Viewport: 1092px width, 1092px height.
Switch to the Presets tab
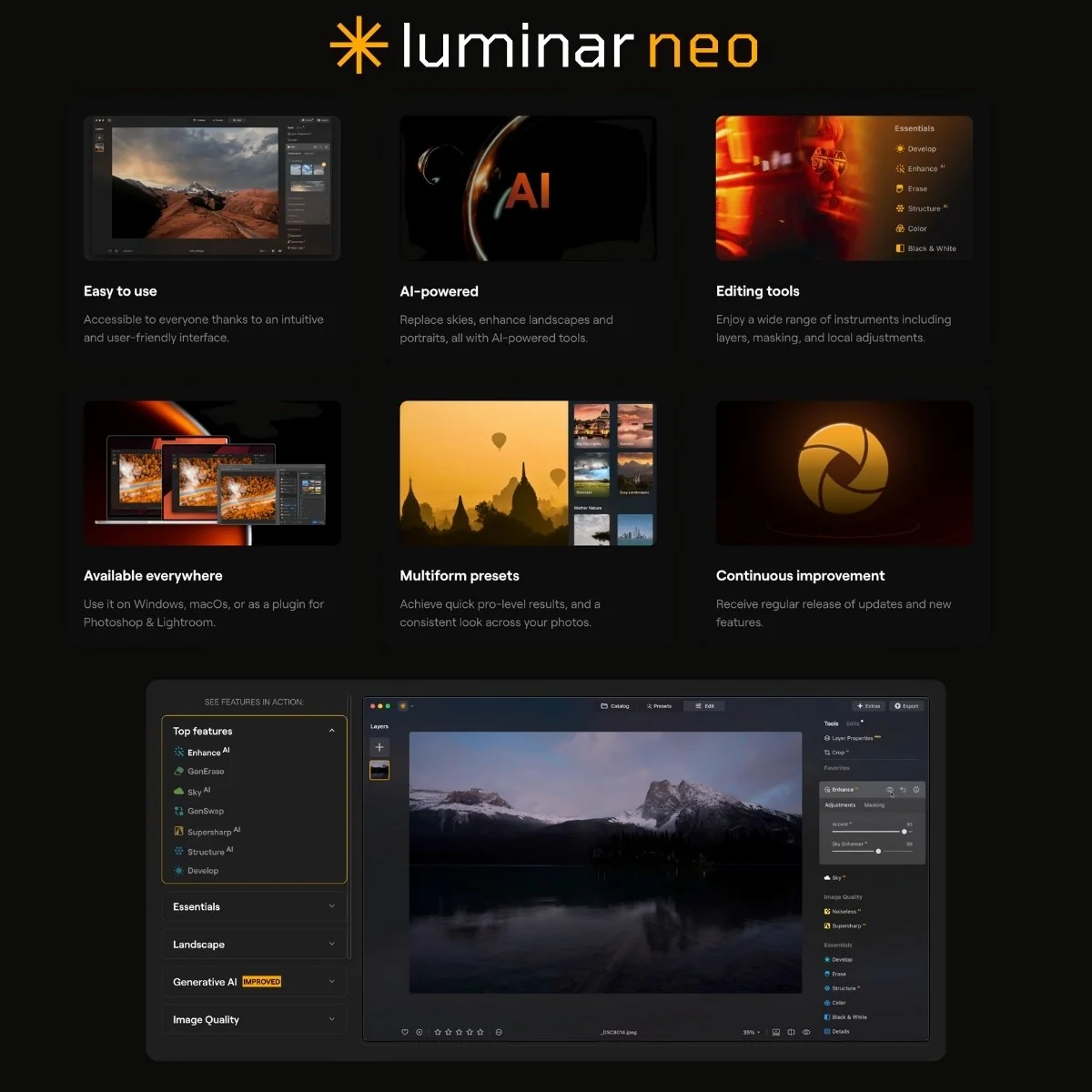[x=659, y=706]
